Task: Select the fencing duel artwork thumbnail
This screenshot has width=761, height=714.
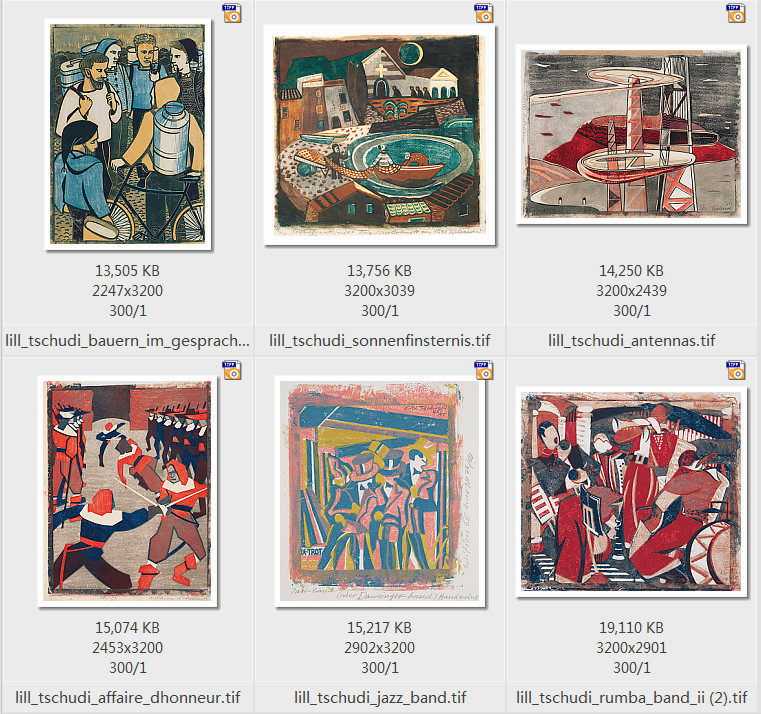Action: coord(128,491)
